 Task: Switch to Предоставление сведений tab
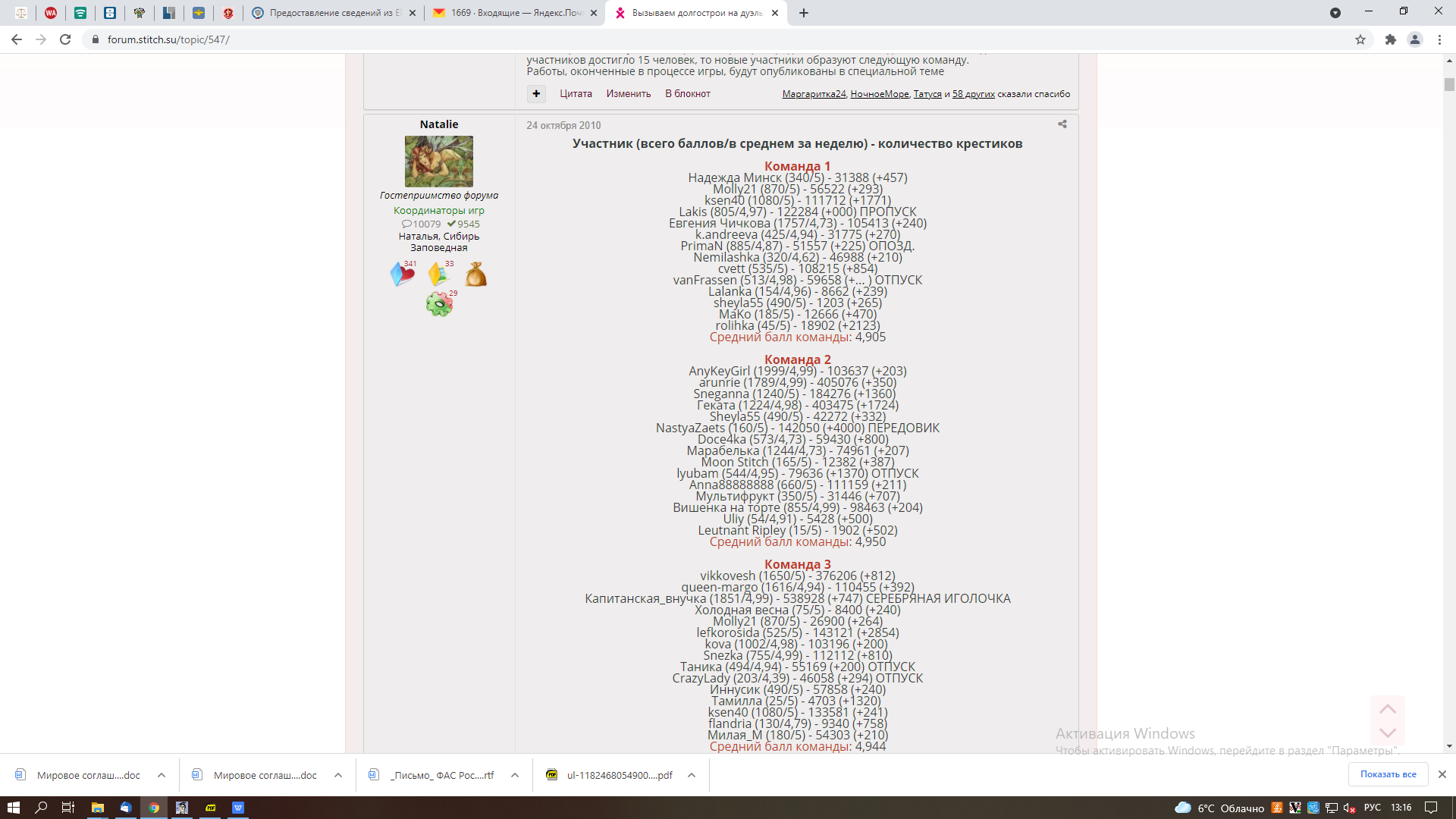click(334, 13)
